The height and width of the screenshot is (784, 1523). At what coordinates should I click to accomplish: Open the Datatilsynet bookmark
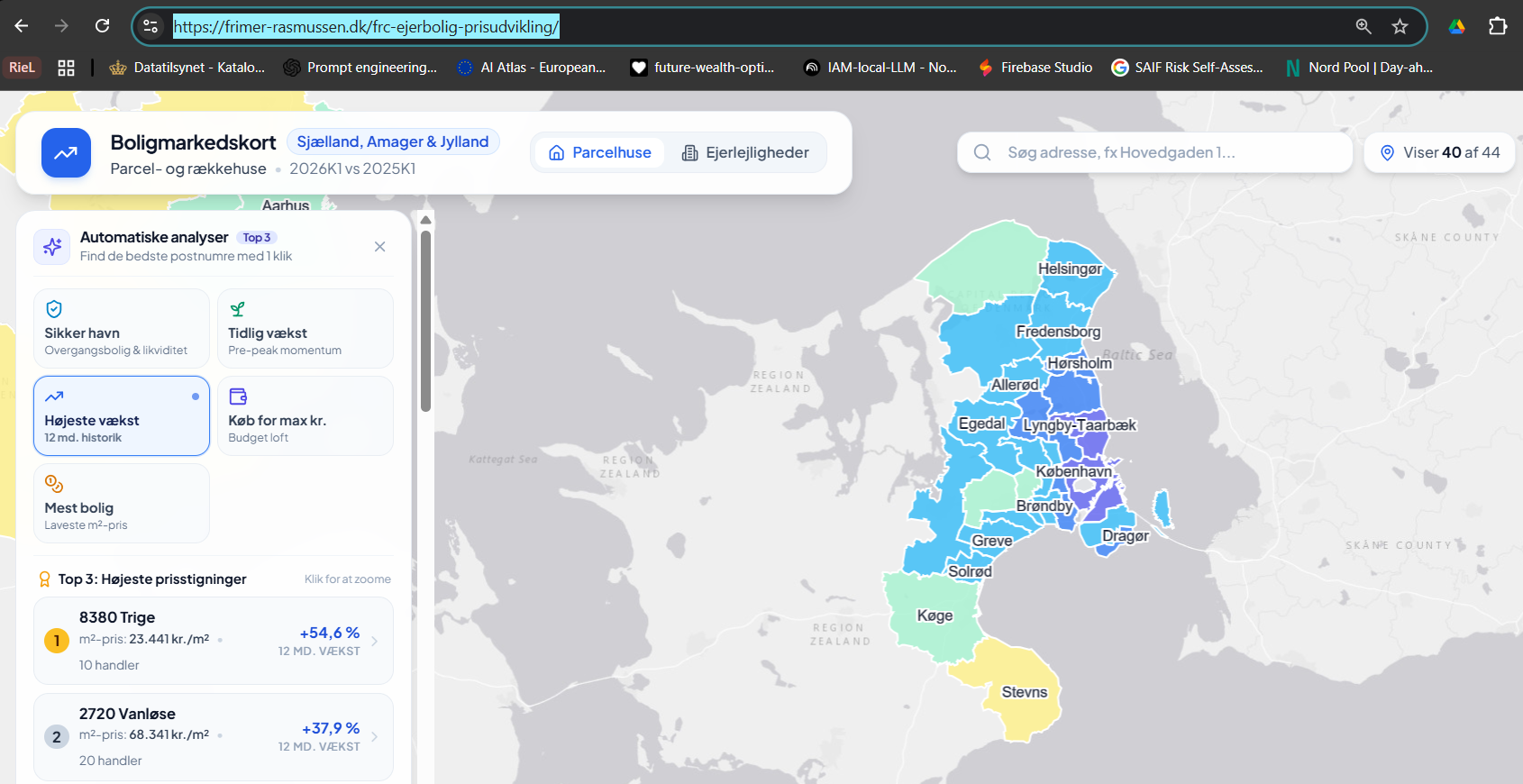pos(187,68)
